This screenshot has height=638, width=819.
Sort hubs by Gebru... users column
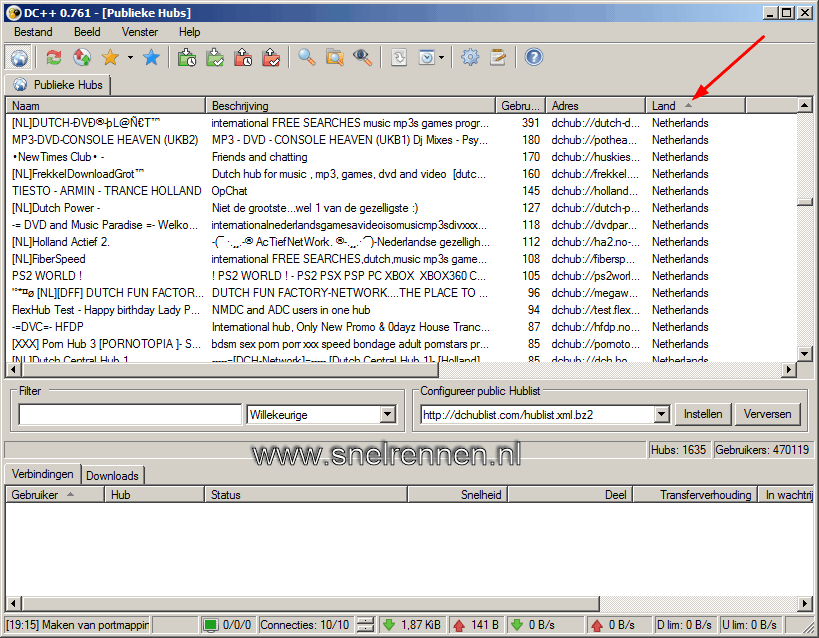[520, 106]
